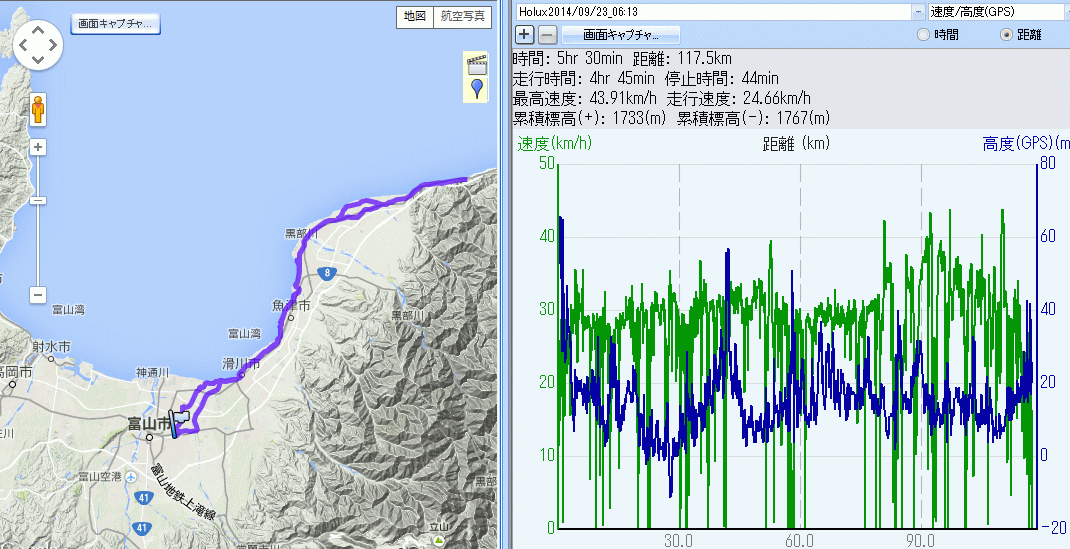This screenshot has width=1070, height=549.
Task: Select the 距離 radio button
Action: point(1006,35)
